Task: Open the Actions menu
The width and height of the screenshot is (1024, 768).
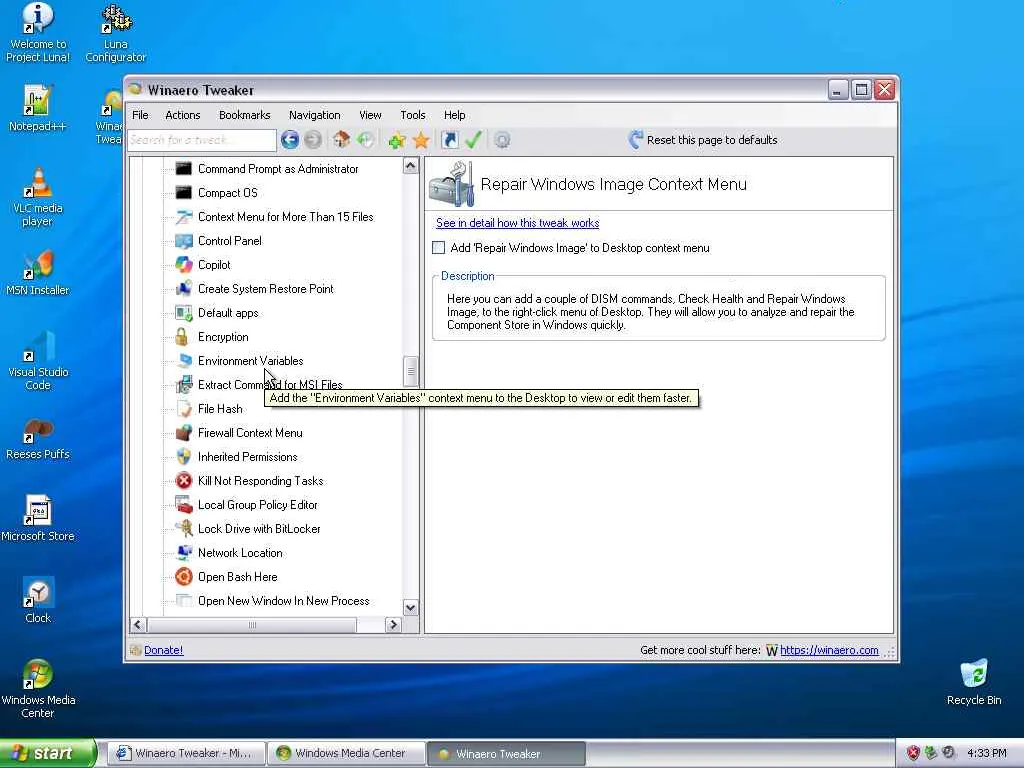Action: [182, 115]
